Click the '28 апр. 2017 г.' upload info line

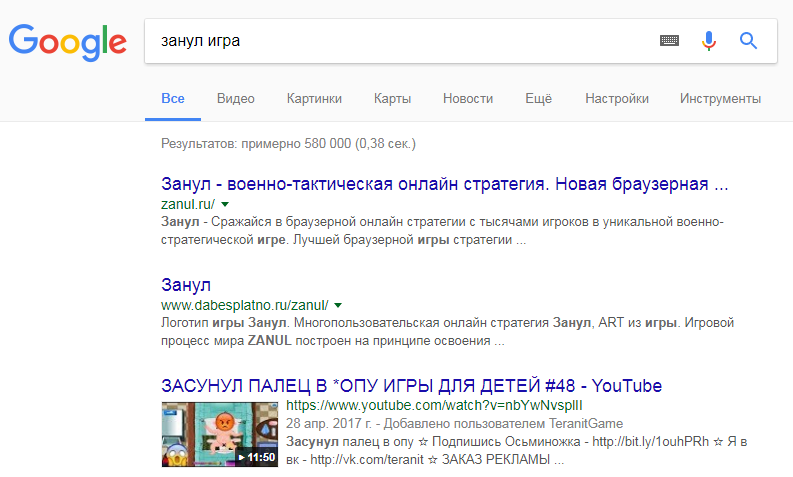click(454, 423)
